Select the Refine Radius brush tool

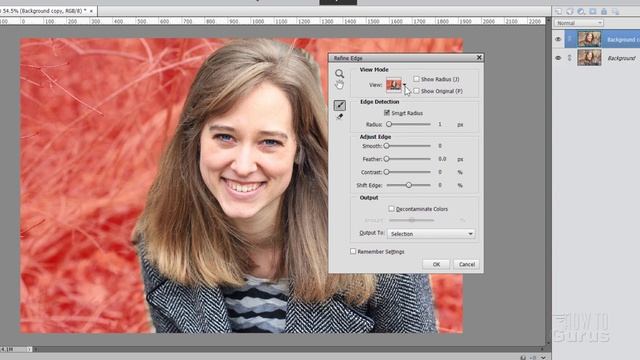(x=340, y=105)
